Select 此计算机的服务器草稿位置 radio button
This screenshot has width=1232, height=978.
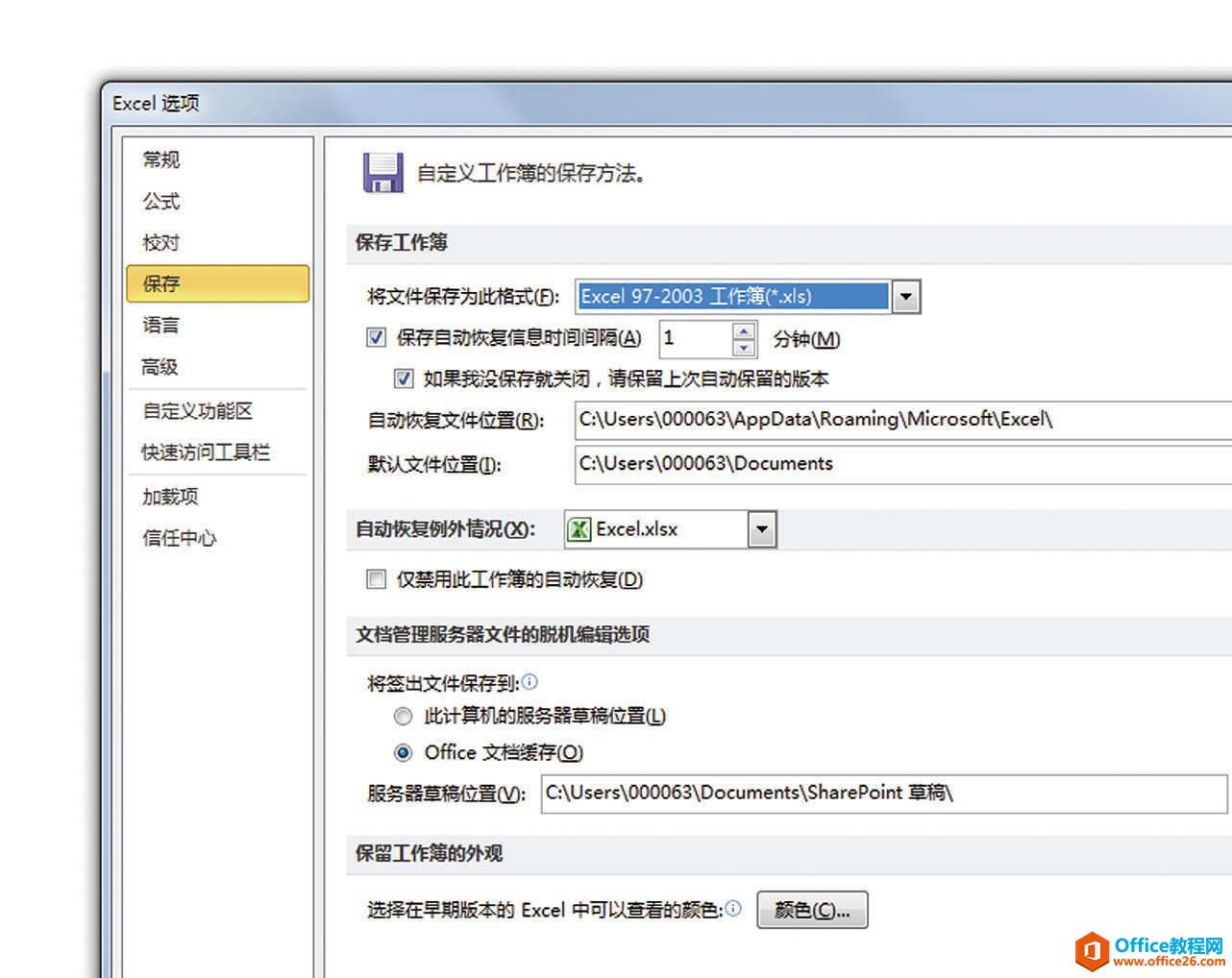point(404,716)
